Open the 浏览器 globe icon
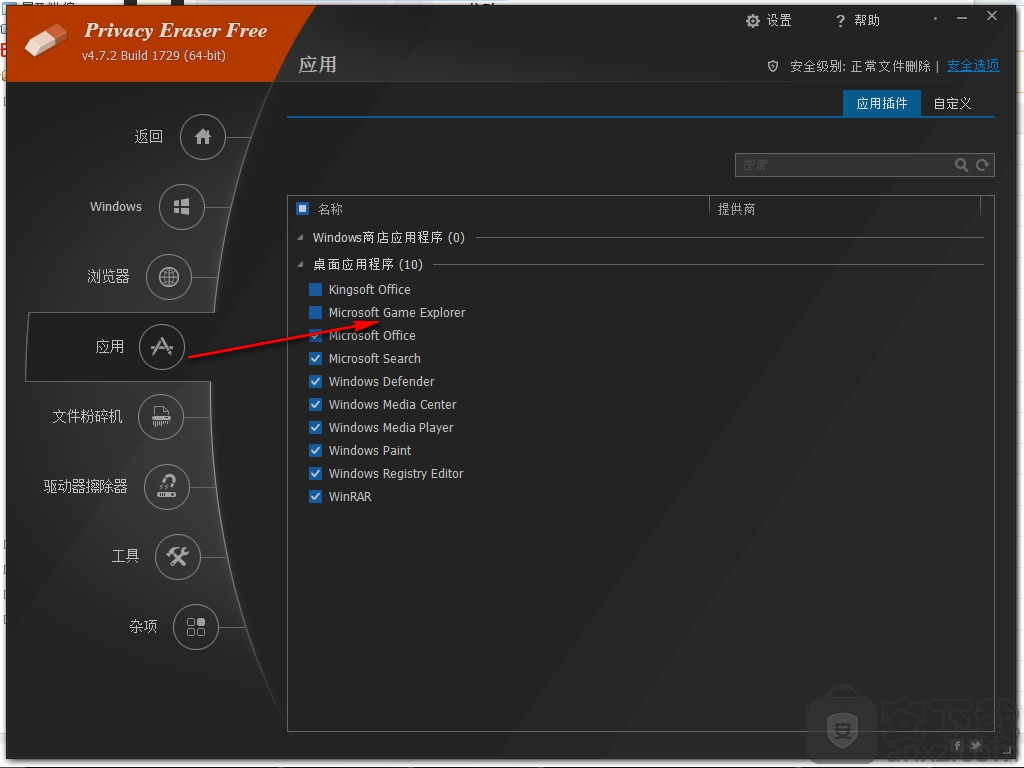Image resolution: width=1024 pixels, height=768 pixels. coord(168,277)
